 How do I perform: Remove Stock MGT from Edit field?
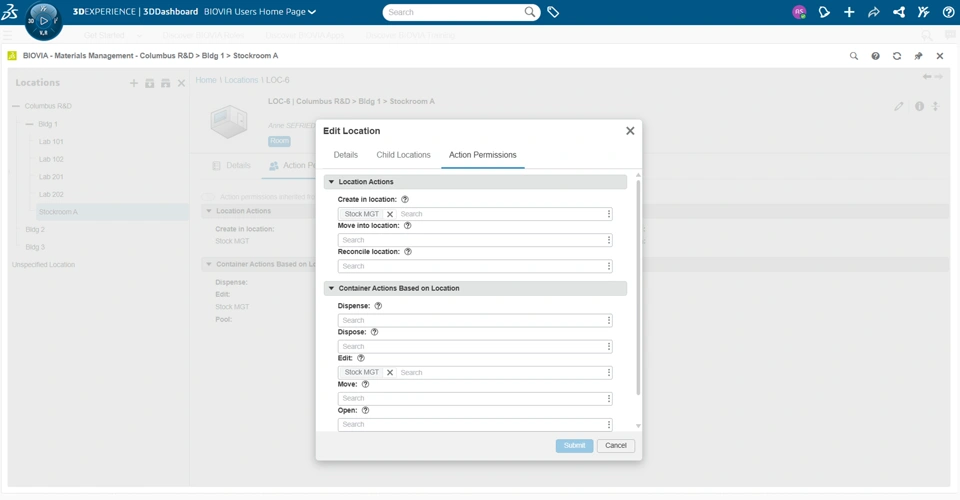(x=390, y=373)
